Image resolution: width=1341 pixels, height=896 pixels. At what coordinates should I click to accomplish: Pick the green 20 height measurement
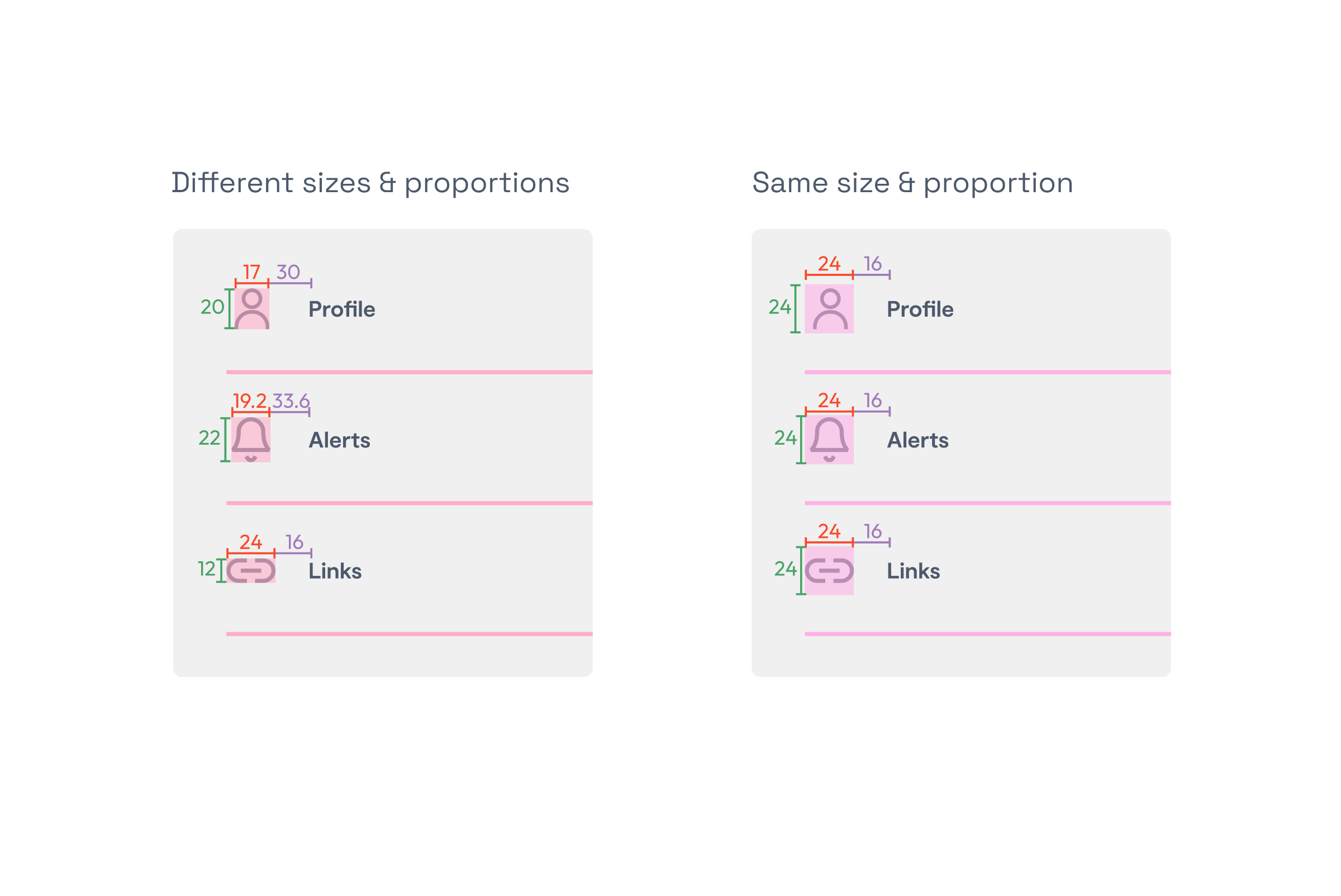212,307
